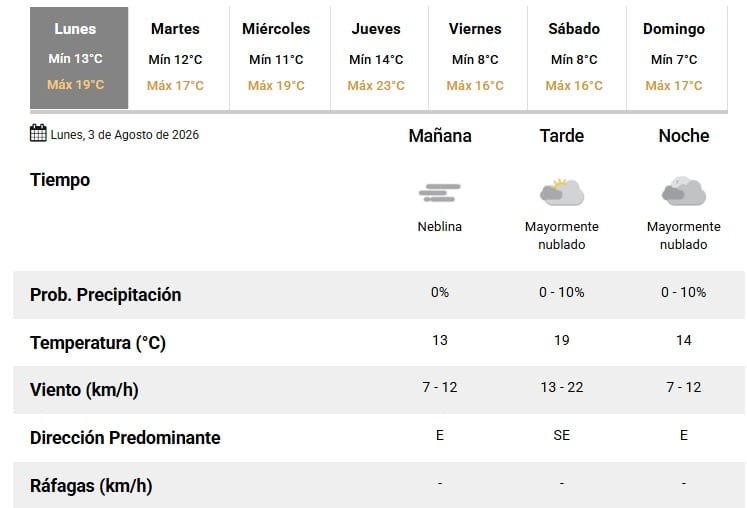Click the Tarde mostly cloudy sun icon
Image resolution: width=747 pixels, height=508 pixels.
(x=562, y=192)
